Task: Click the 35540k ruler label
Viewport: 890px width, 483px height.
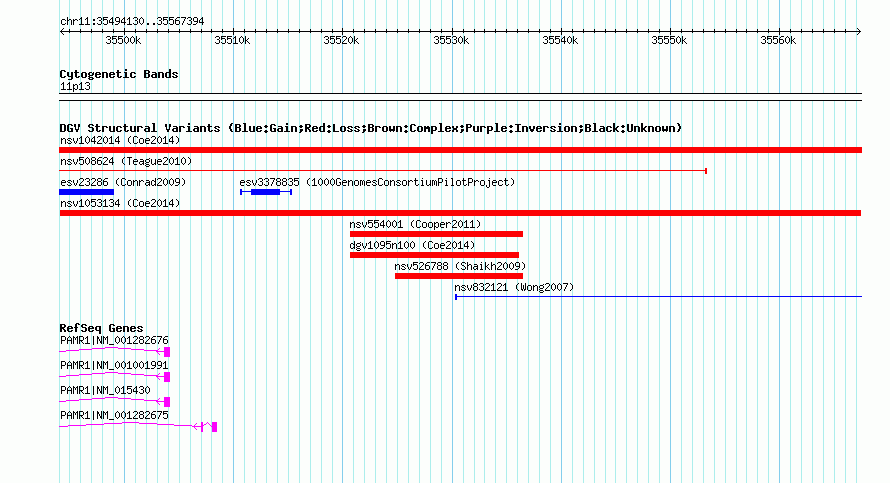Action: pyautogui.click(x=560, y=41)
